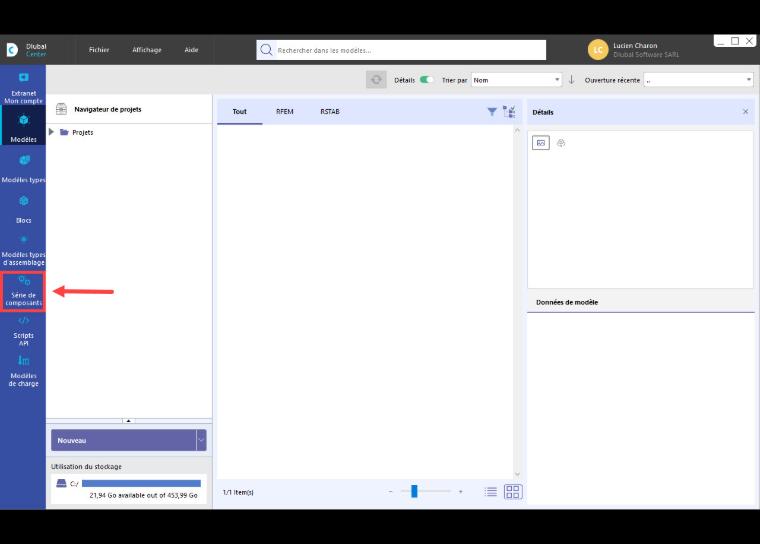Switch to grid view icon
Viewport: 760px width, 544px height.
tap(513, 492)
